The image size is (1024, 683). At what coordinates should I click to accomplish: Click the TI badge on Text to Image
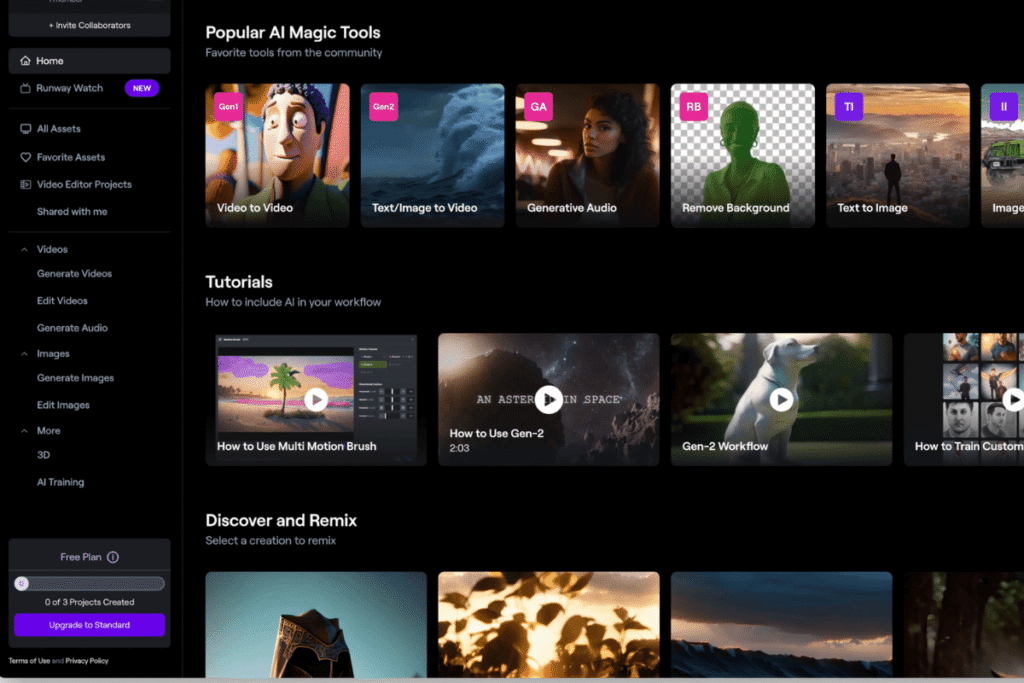[849, 106]
